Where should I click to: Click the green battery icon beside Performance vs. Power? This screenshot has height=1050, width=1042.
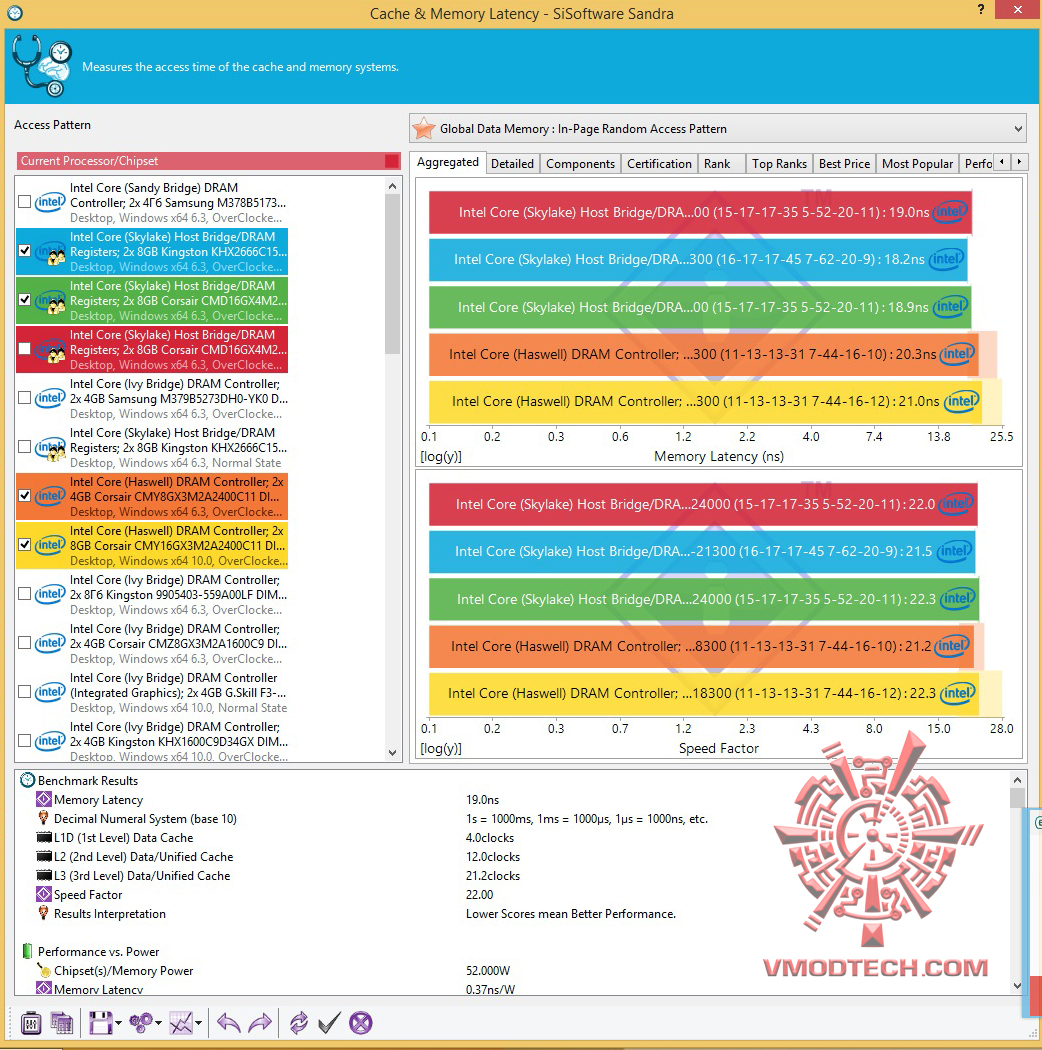pyautogui.click(x=27, y=951)
